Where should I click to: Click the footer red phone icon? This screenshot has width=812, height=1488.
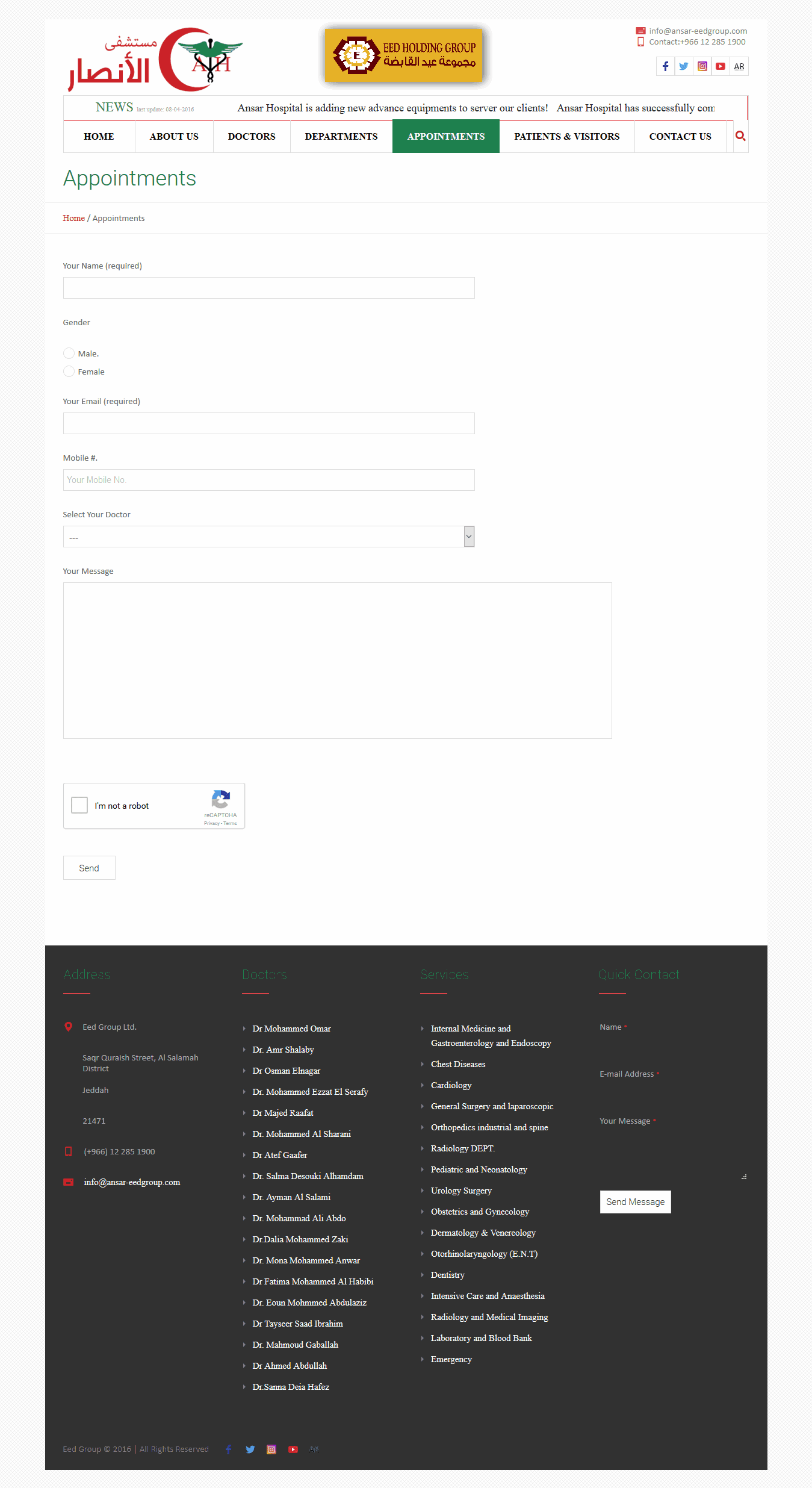pos(69,1151)
